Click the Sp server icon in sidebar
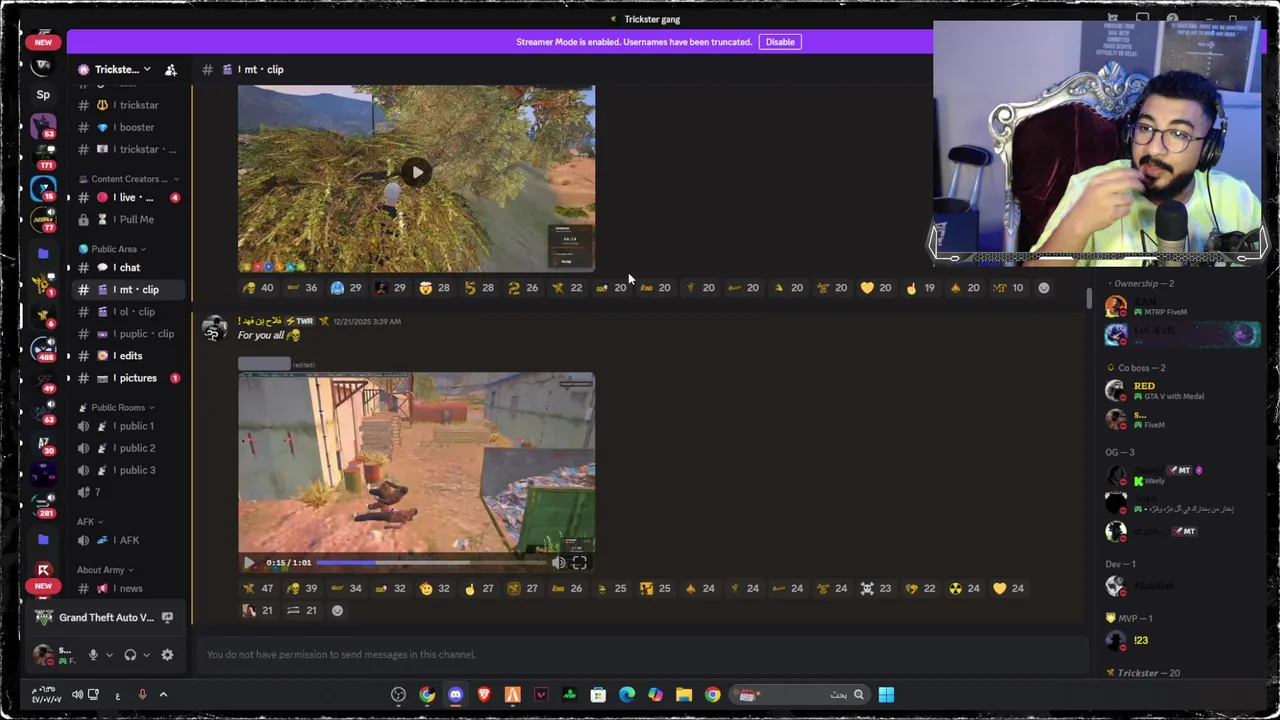1280x720 pixels. click(x=43, y=95)
